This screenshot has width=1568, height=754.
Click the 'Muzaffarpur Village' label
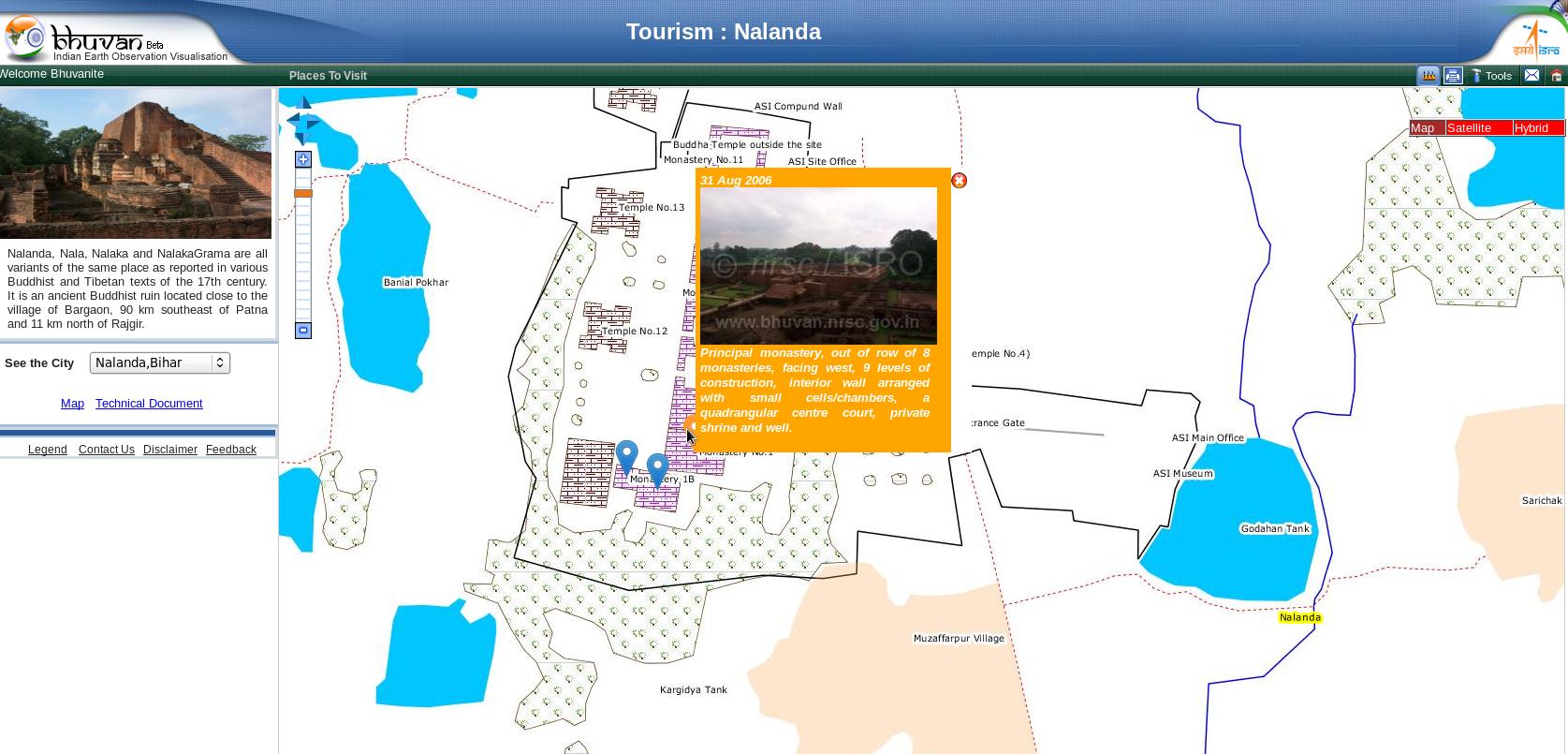tap(959, 639)
